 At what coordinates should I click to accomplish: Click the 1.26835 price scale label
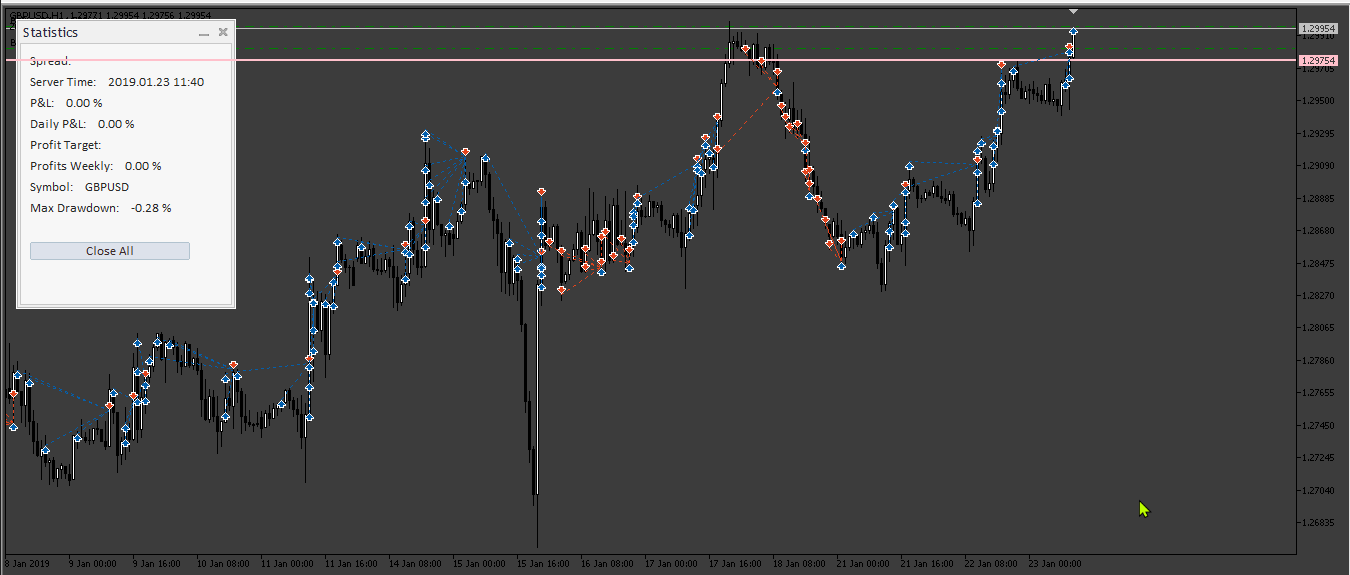1319,523
